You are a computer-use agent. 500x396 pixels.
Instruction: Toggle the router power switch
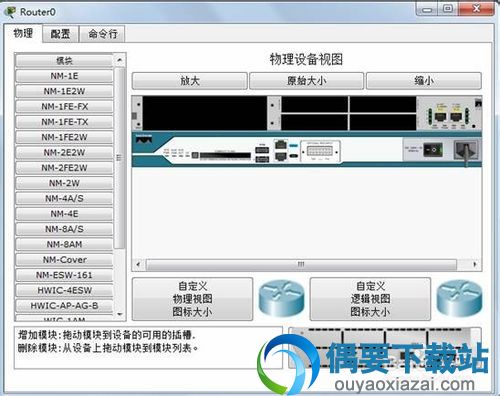point(433,150)
